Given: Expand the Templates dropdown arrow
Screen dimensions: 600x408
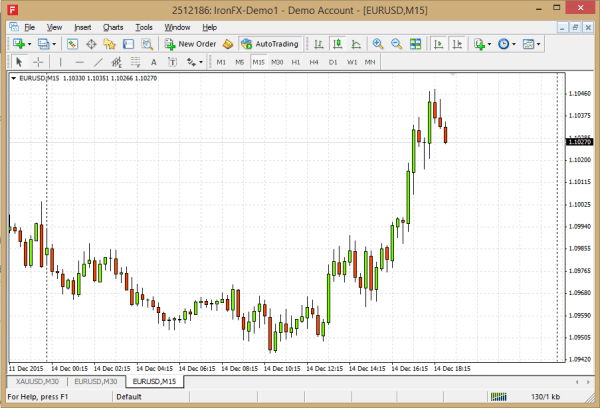Looking at the screenshot, I should pos(538,44).
